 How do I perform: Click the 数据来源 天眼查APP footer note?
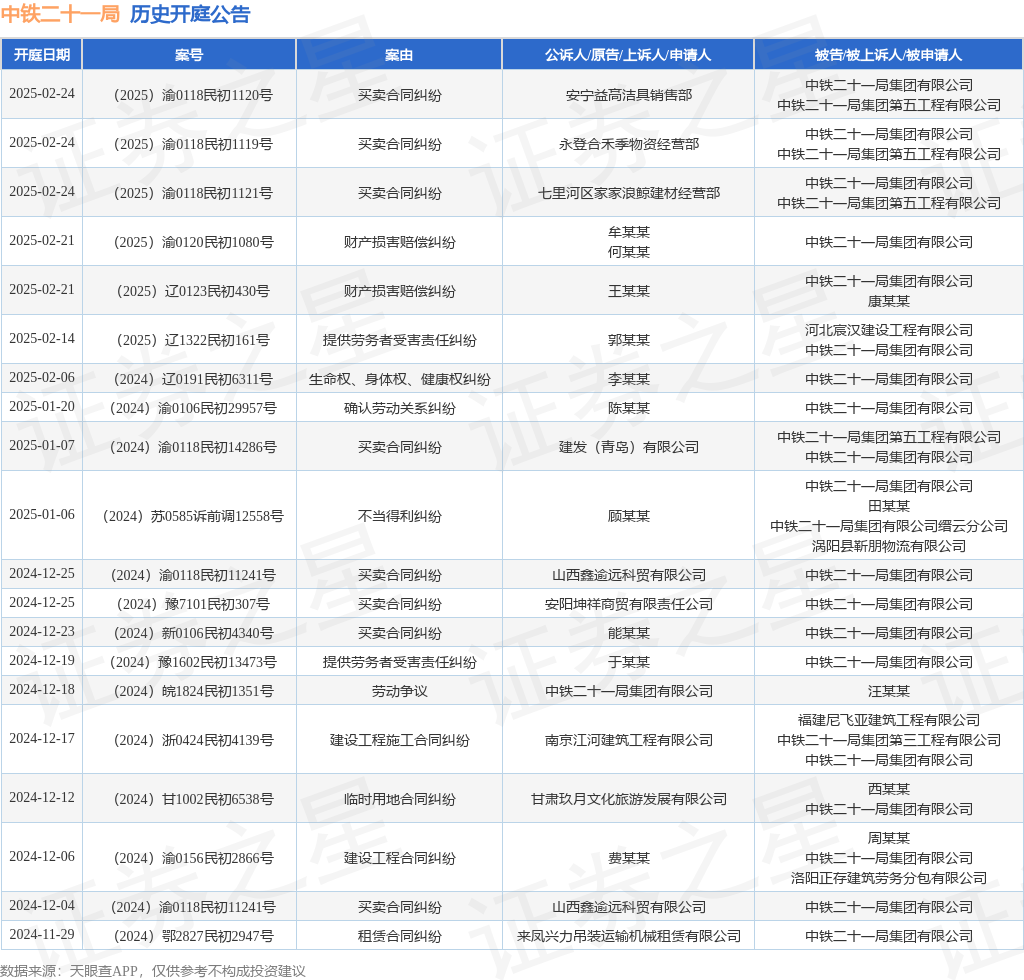pos(153,971)
